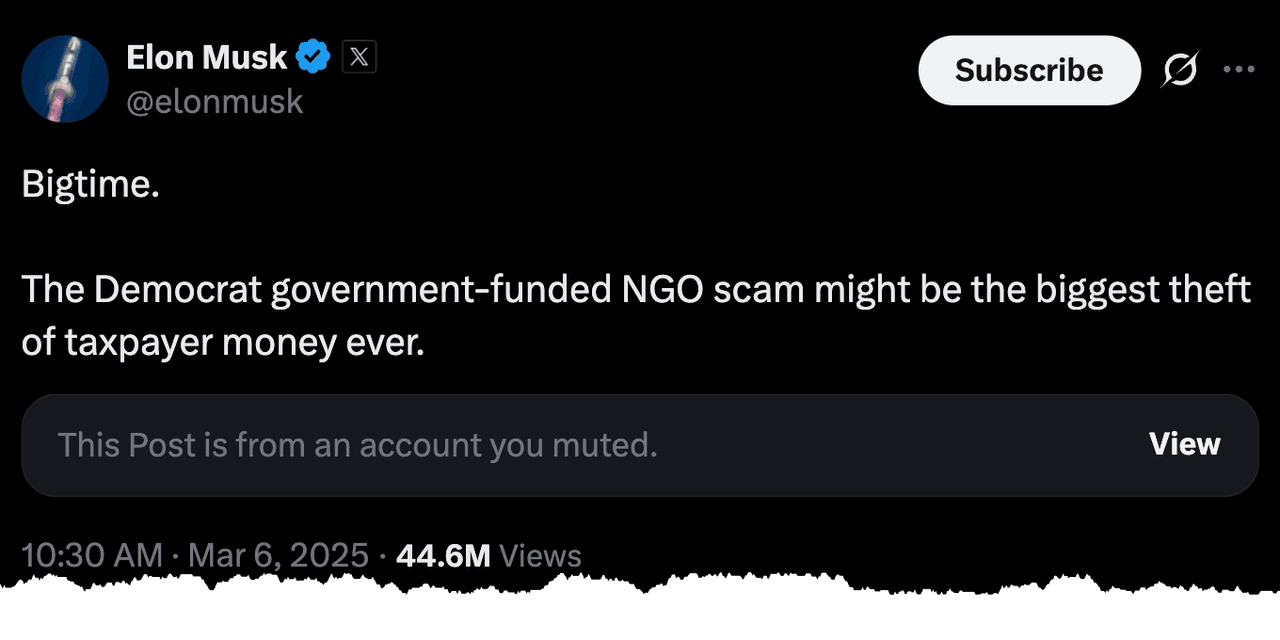This screenshot has width=1280, height=640.
Task: Click the @elonmusk handle
Action: pos(214,101)
